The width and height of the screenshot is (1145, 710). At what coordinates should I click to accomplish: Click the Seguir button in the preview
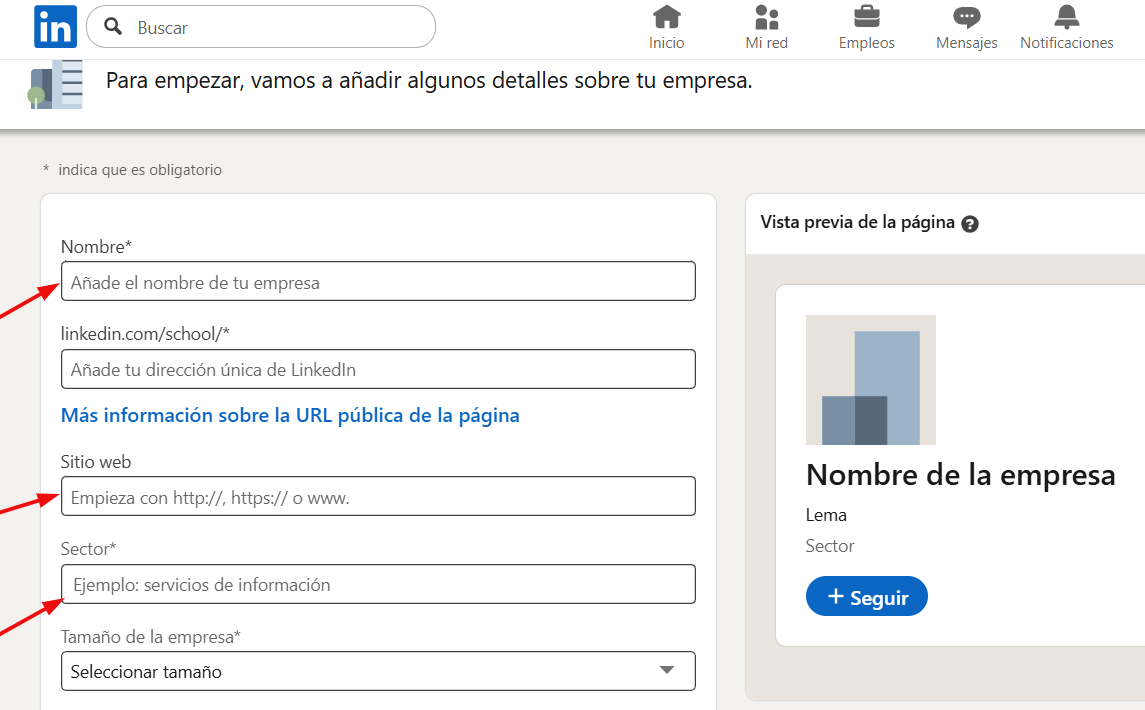tap(866, 595)
